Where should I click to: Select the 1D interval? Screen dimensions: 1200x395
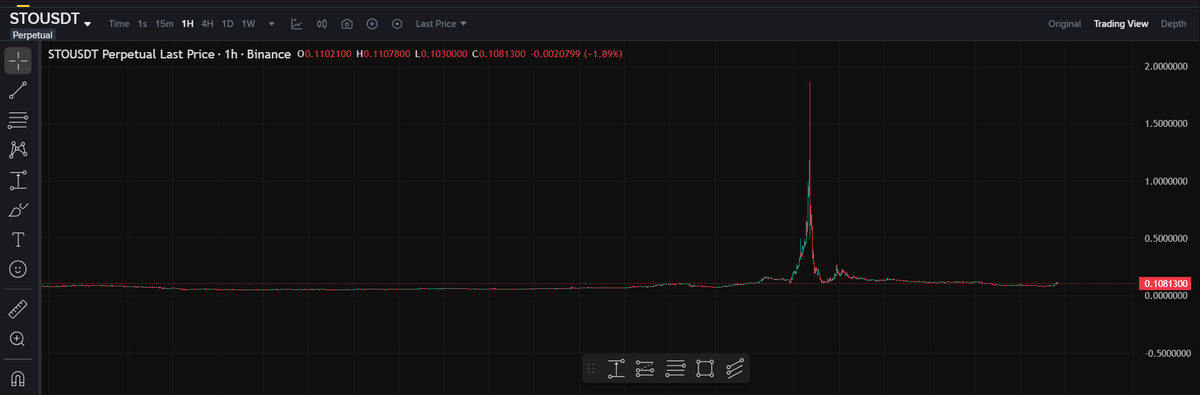click(227, 23)
